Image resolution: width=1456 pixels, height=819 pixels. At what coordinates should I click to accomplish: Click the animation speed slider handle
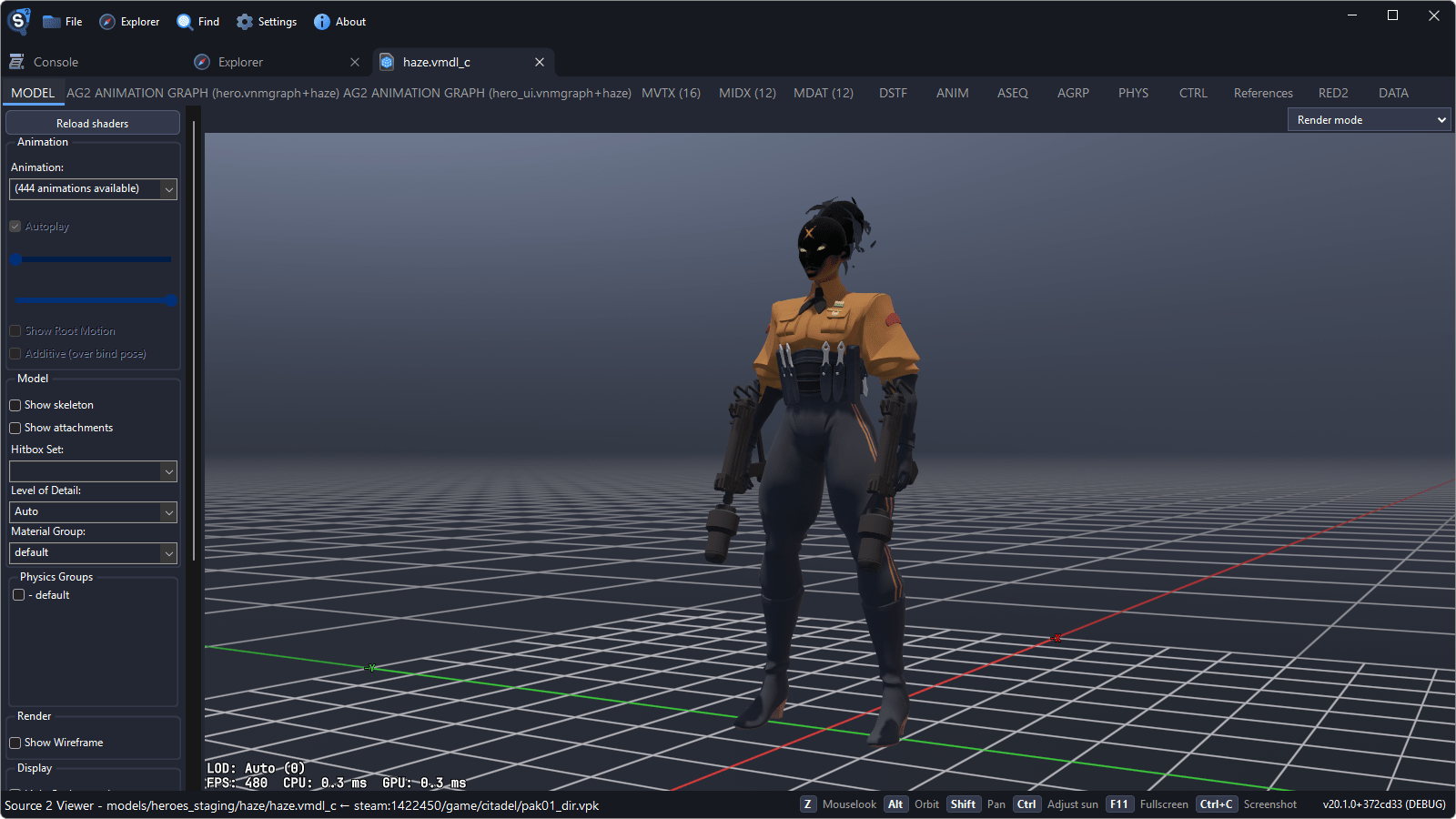coord(171,300)
